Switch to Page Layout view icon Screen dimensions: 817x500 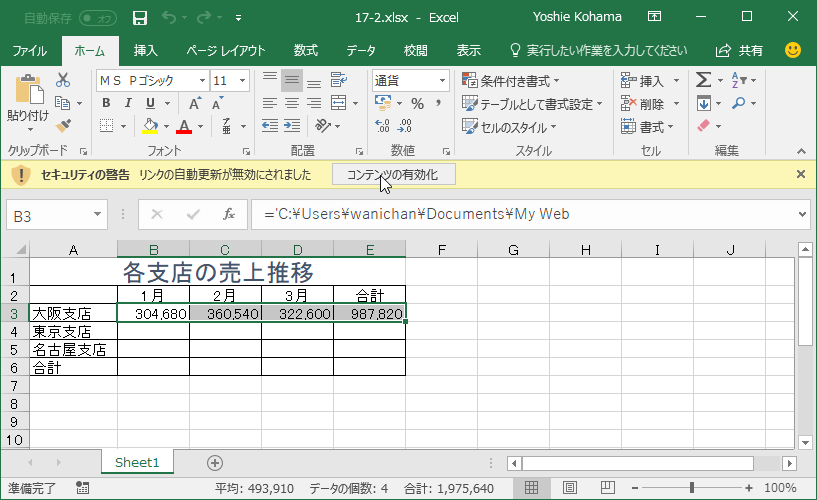tap(570, 488)
